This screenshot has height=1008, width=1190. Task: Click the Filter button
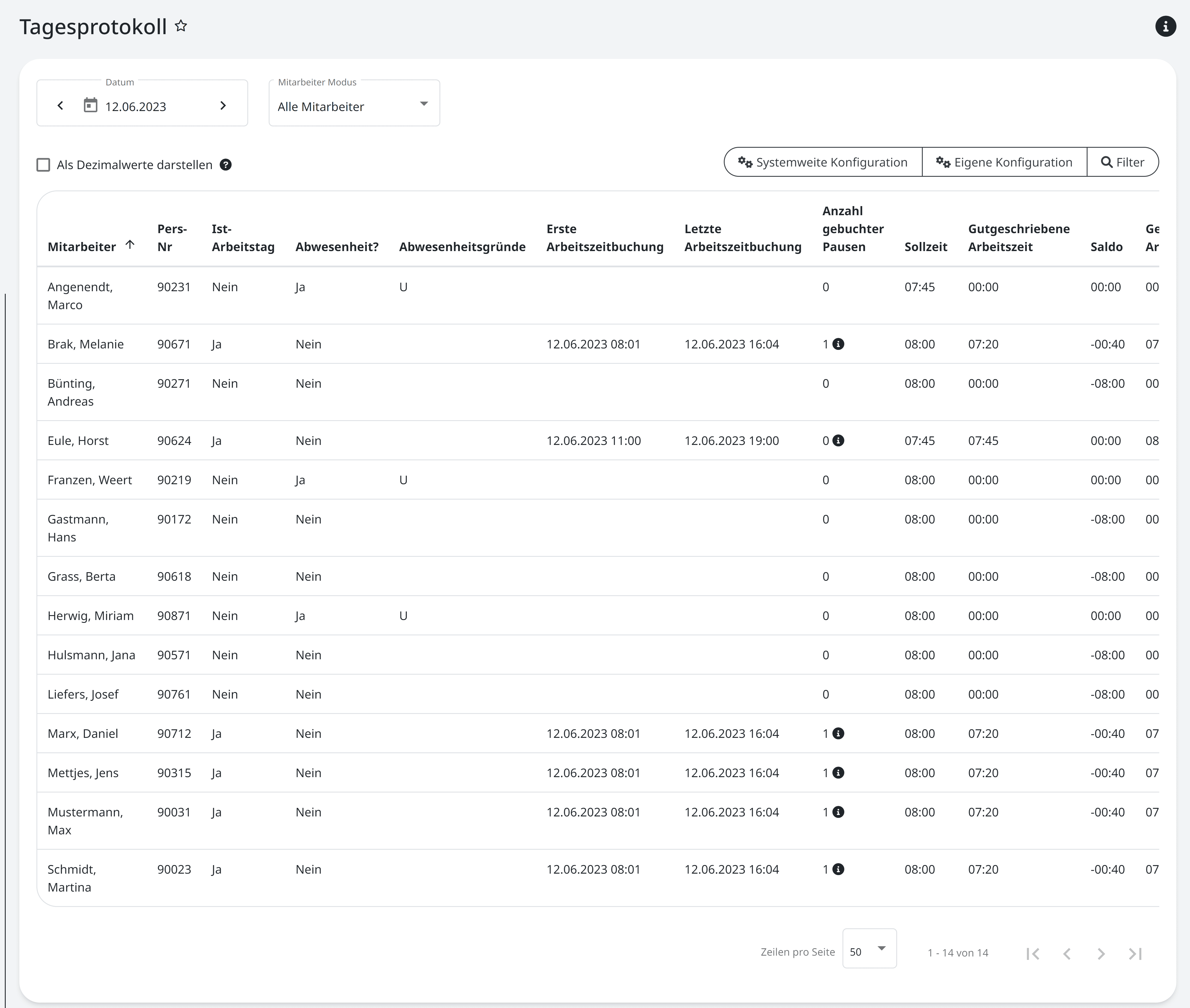(x=1123, y=162)
